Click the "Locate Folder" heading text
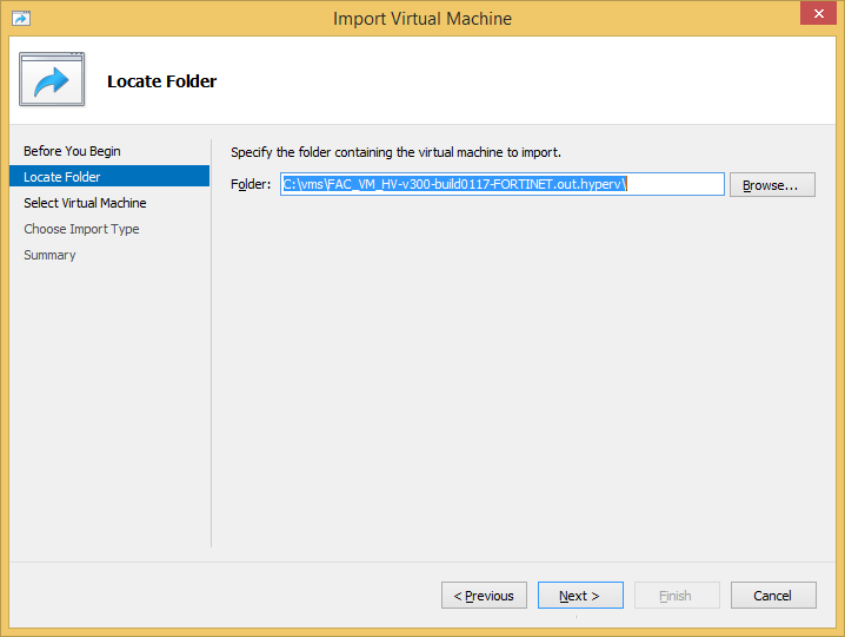 162,81
